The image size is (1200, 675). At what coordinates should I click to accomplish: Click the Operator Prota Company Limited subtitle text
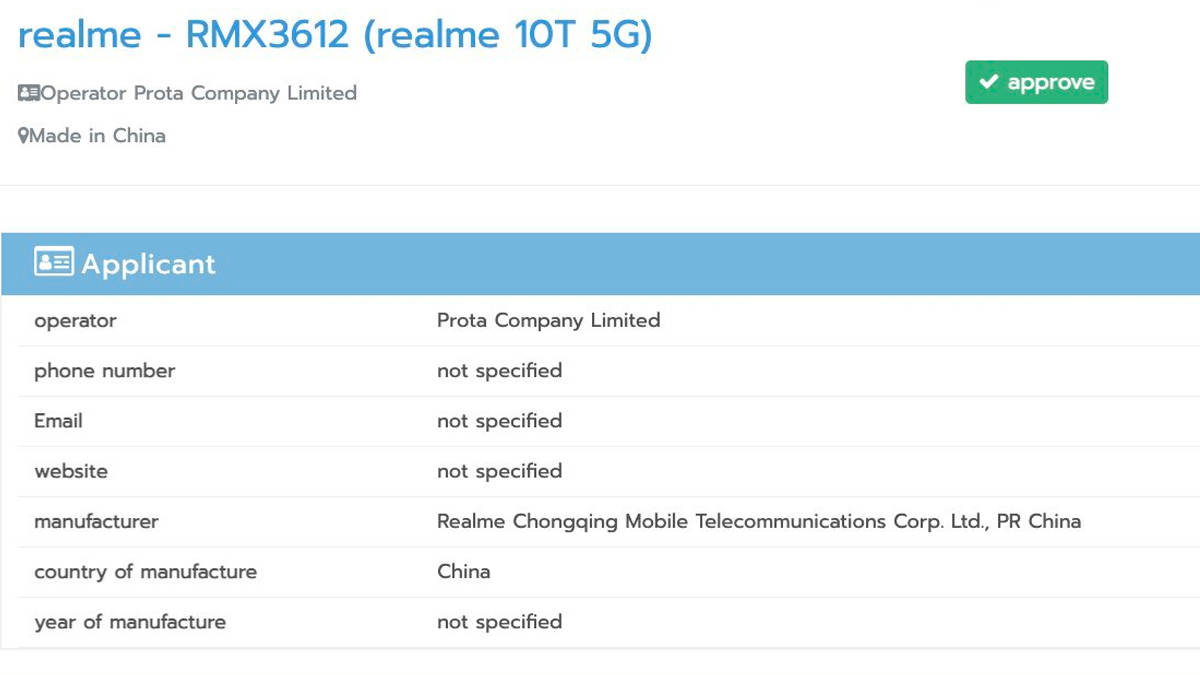pos(197,93)
